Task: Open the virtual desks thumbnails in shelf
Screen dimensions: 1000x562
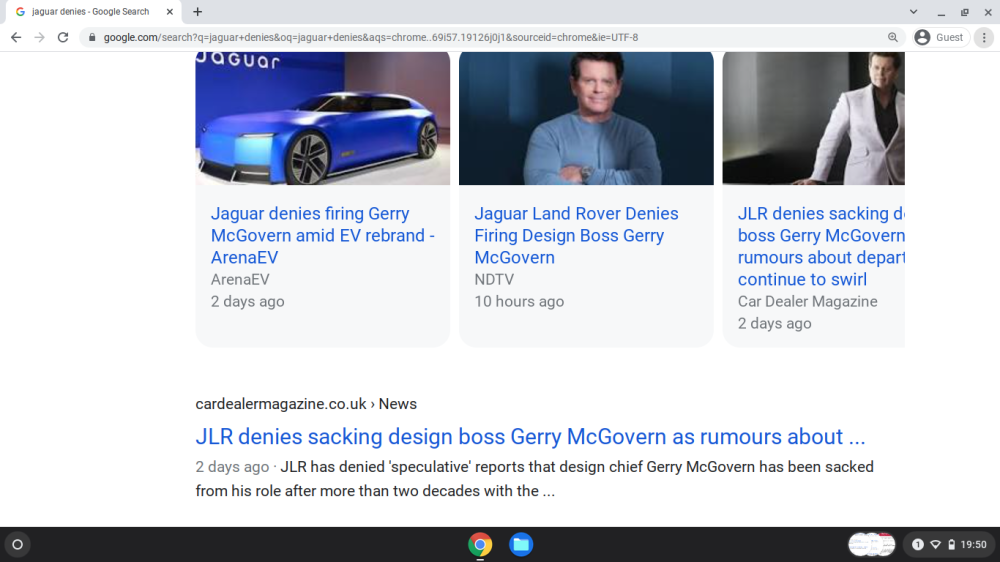Action: [872, 545]
